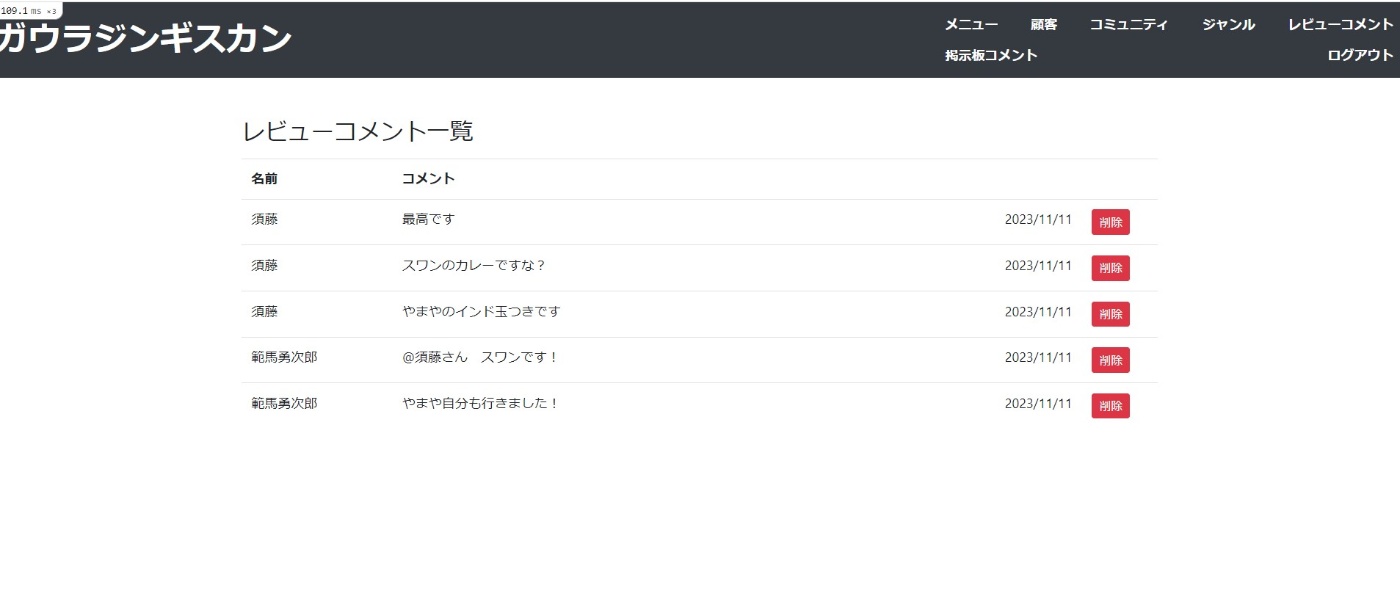1400x596 pixels.
Task: Delete the 最高です comment
Action: coord(1110,222)
